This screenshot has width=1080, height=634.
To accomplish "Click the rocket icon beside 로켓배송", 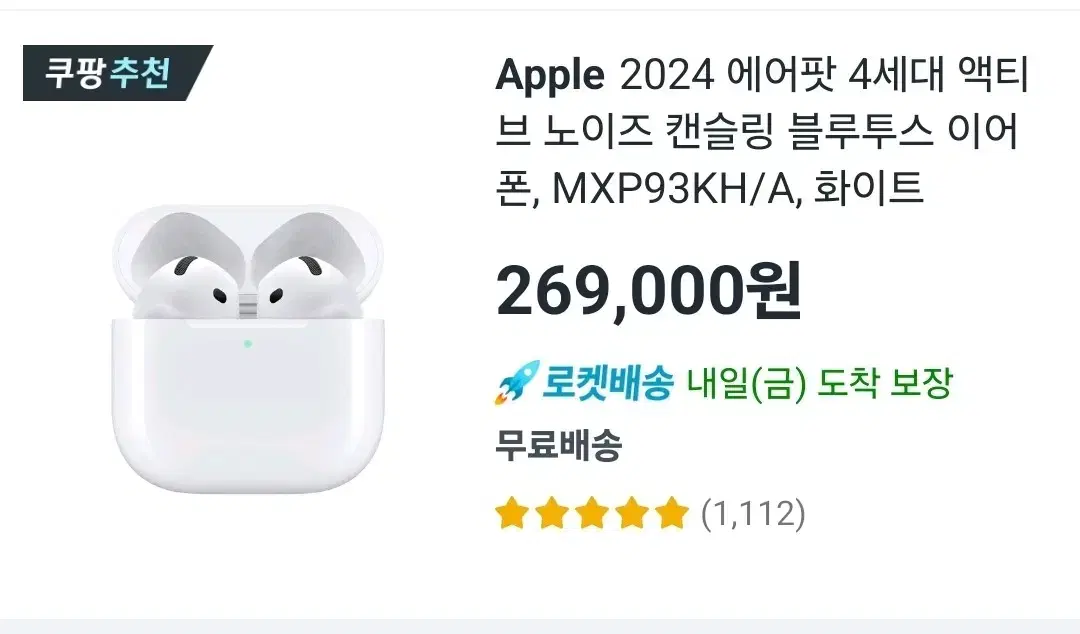I will coord(515,382).
